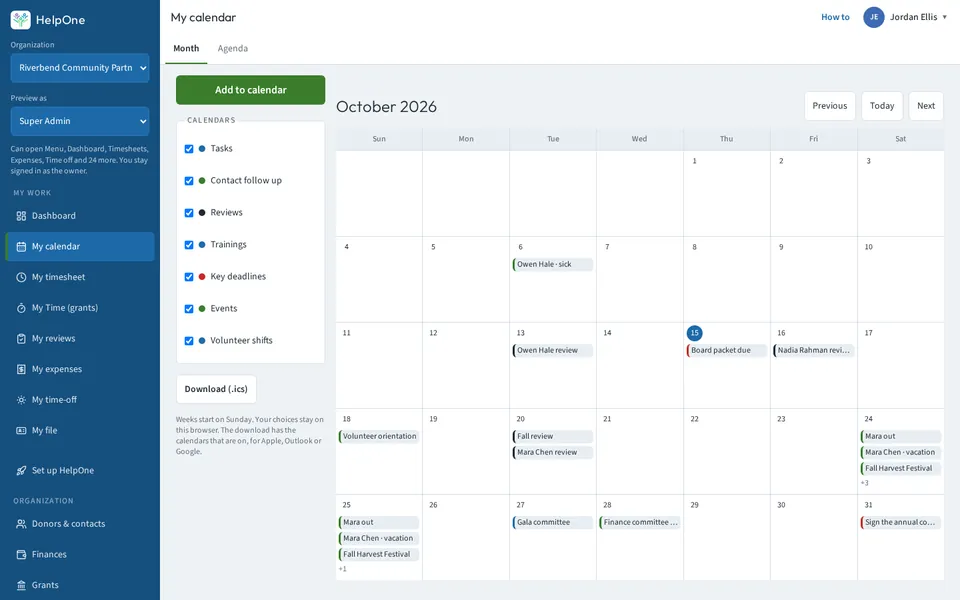960x600 pixels.
Task: Uncheck the Tasks calendar checkbox
Action: click(189, 149)
